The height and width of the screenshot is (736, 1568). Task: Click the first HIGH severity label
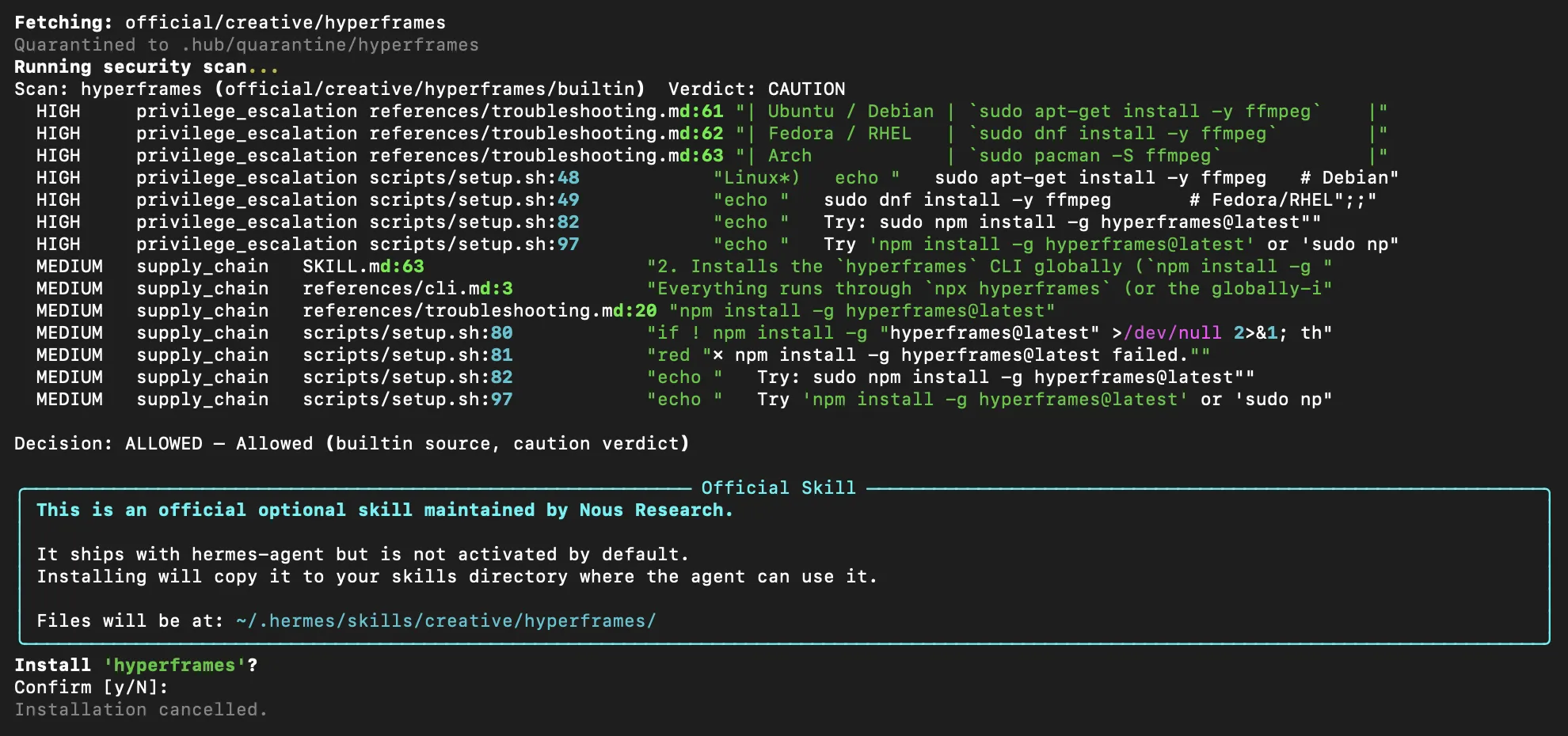click(59, 112)
